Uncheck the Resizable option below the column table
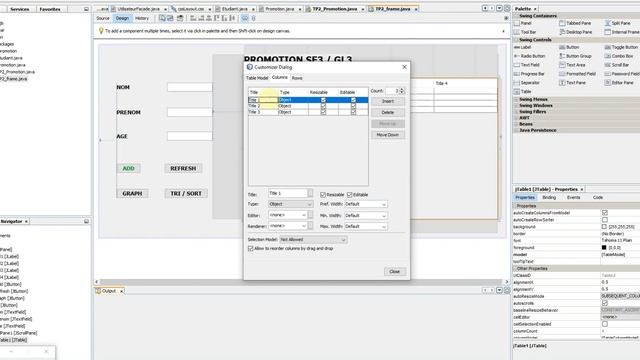 (x=323, y=195)
